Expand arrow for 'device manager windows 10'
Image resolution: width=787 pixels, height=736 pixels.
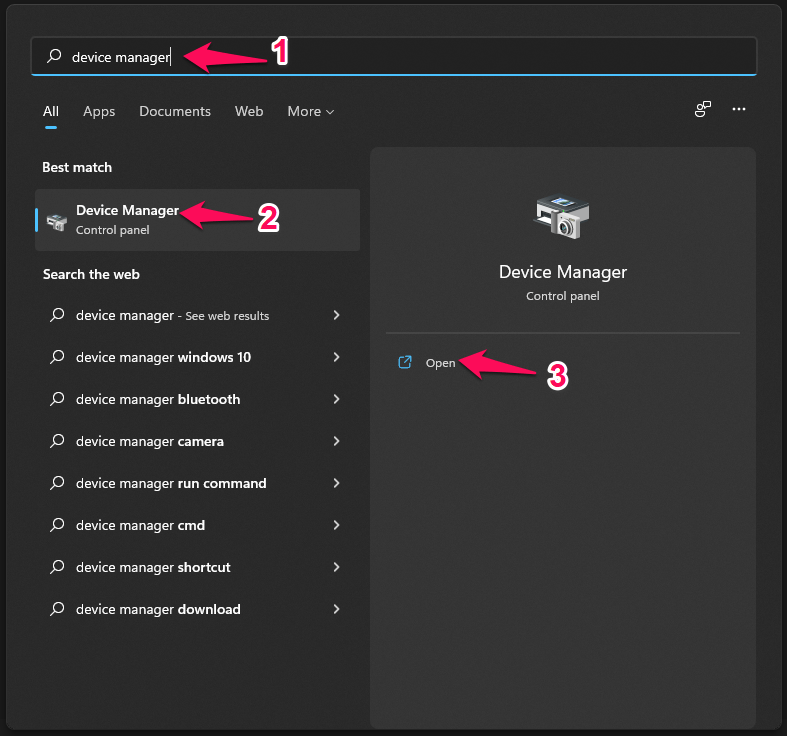click(x=336, y=357)
